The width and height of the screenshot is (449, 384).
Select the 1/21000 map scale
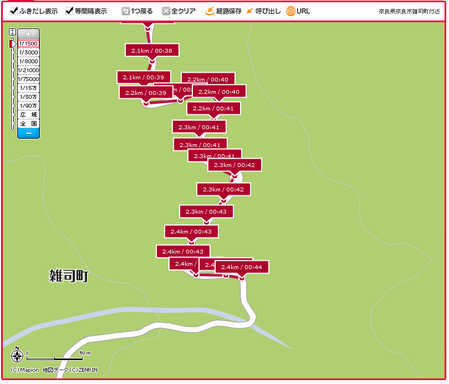tap(28, 70)
